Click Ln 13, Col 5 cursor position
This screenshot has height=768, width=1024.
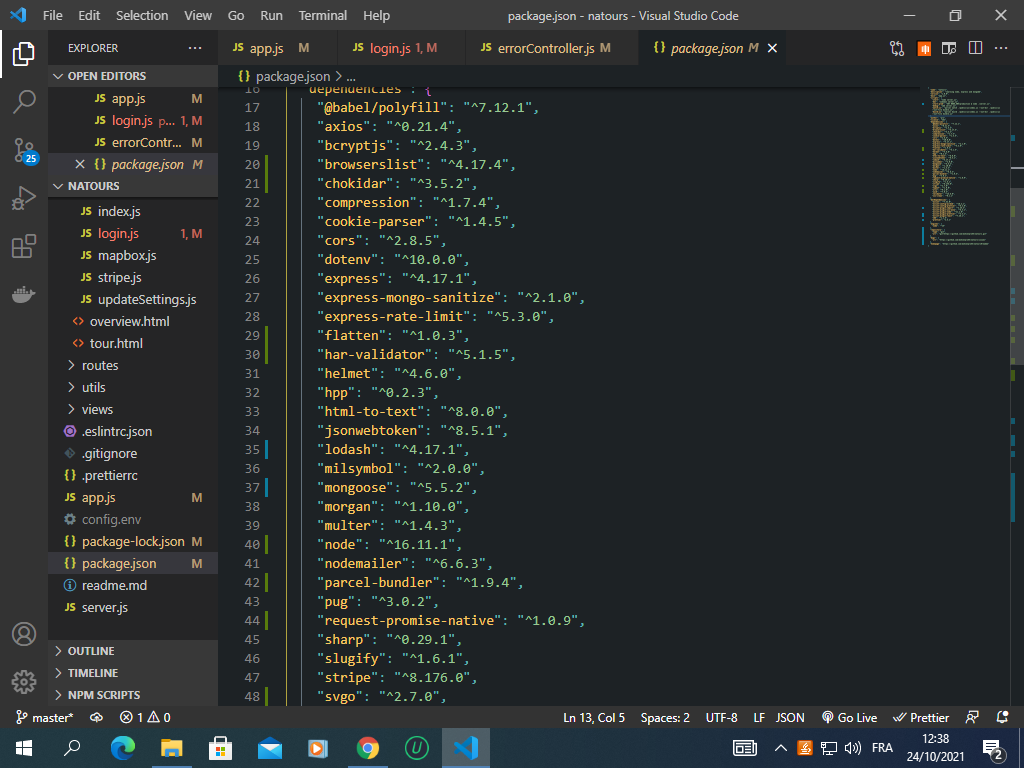[594, 717]
